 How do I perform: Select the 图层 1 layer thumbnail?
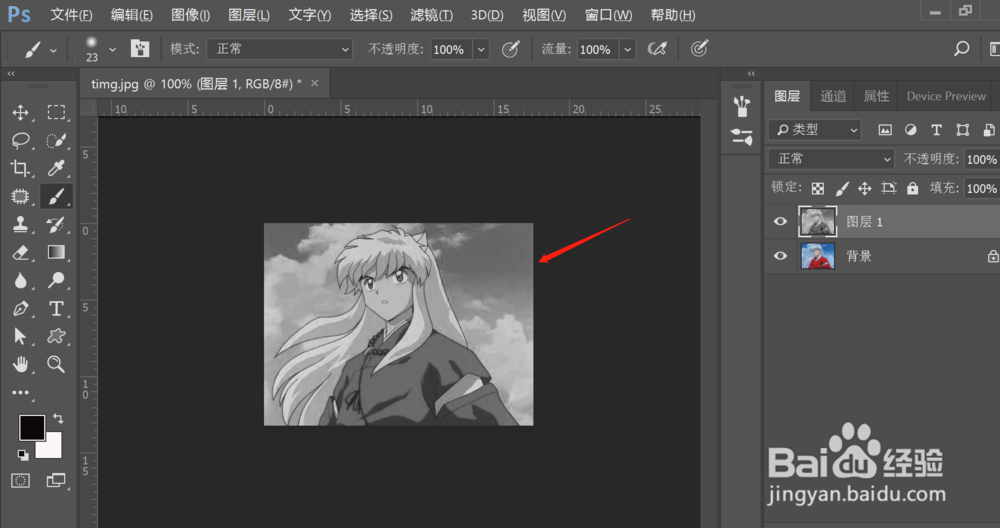pos(817,221)
